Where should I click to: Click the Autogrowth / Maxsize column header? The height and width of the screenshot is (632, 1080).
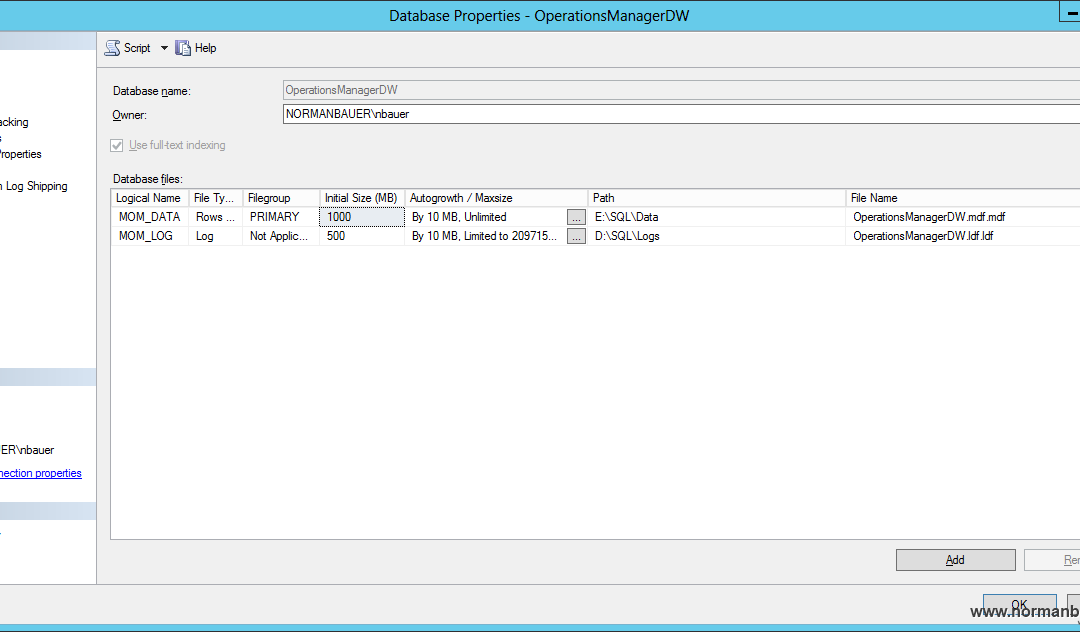tap(496, 198)
